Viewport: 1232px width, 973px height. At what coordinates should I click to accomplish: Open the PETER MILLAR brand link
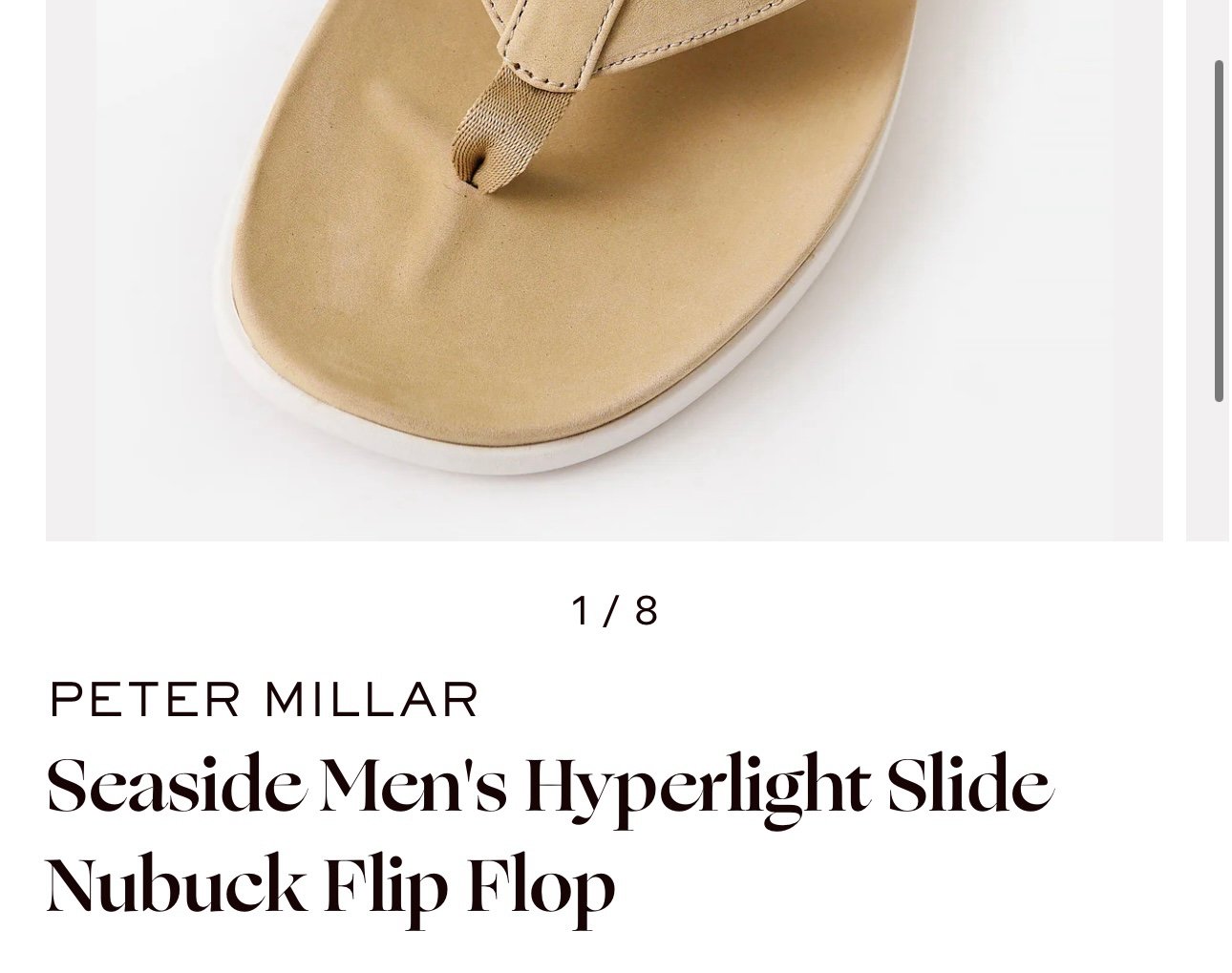click(264, 700)
